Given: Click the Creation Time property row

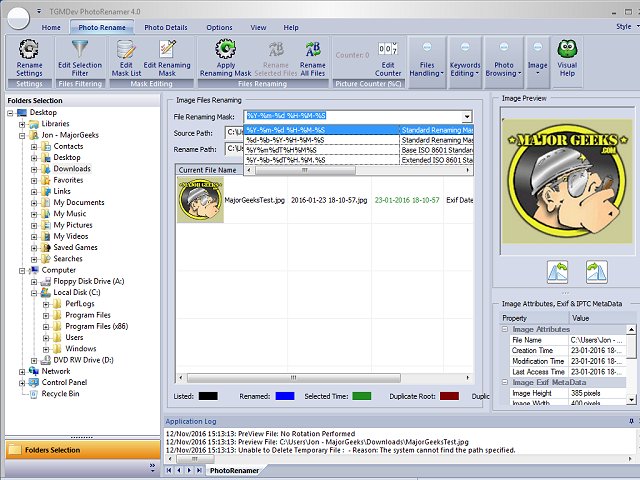Looking at the screenshot, I should 567,350.
